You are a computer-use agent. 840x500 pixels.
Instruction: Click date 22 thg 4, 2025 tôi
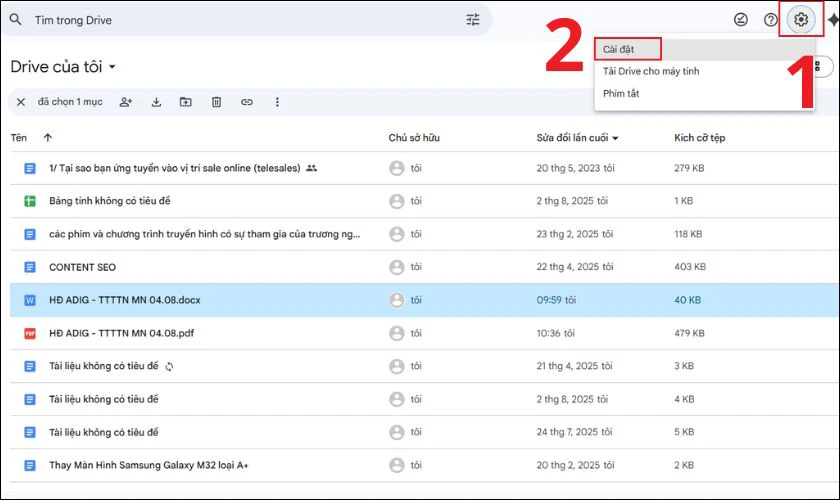[574, 267]
